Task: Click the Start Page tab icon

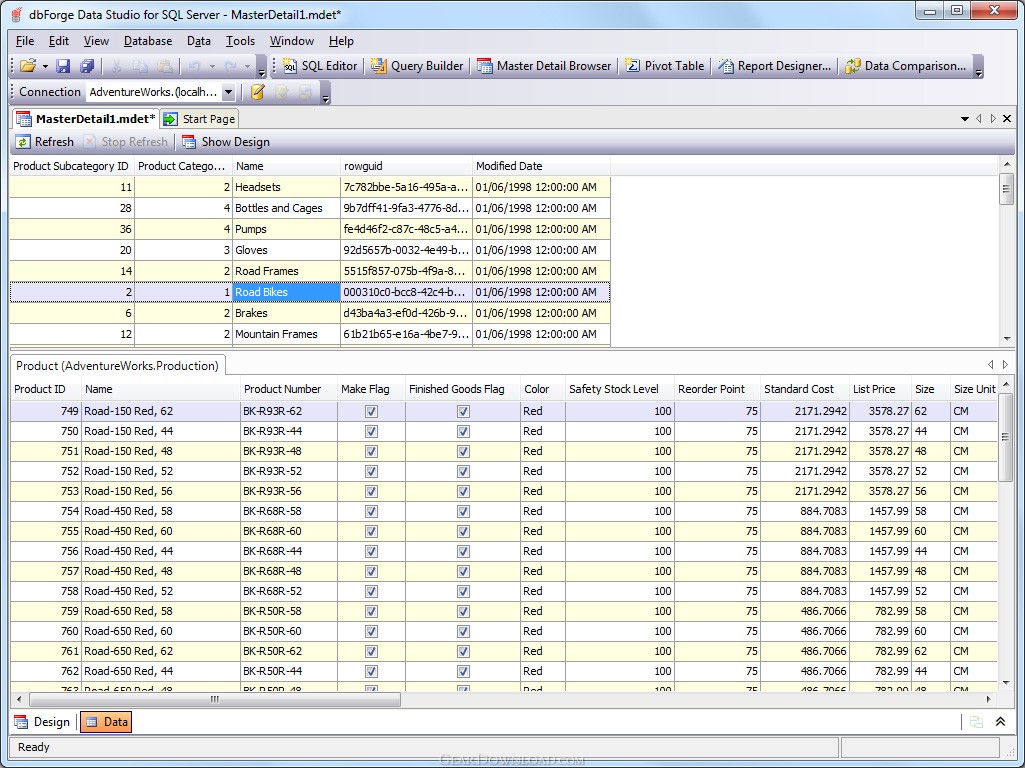Action: tap(171, 119)
